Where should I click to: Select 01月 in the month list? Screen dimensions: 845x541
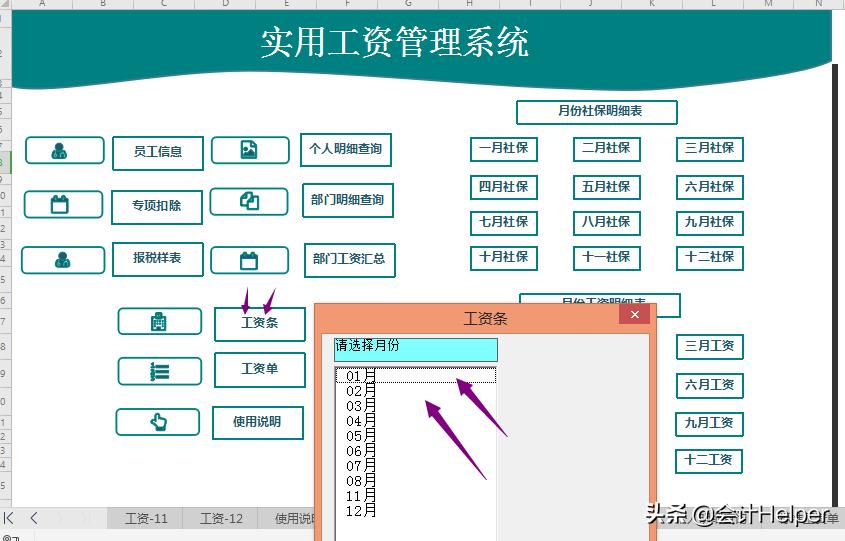click(x=415, y=376)
